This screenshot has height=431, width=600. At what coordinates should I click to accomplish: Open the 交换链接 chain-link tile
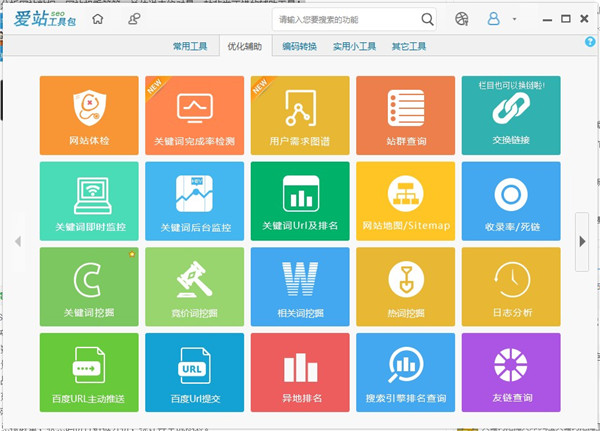click(x=511, y=115)
